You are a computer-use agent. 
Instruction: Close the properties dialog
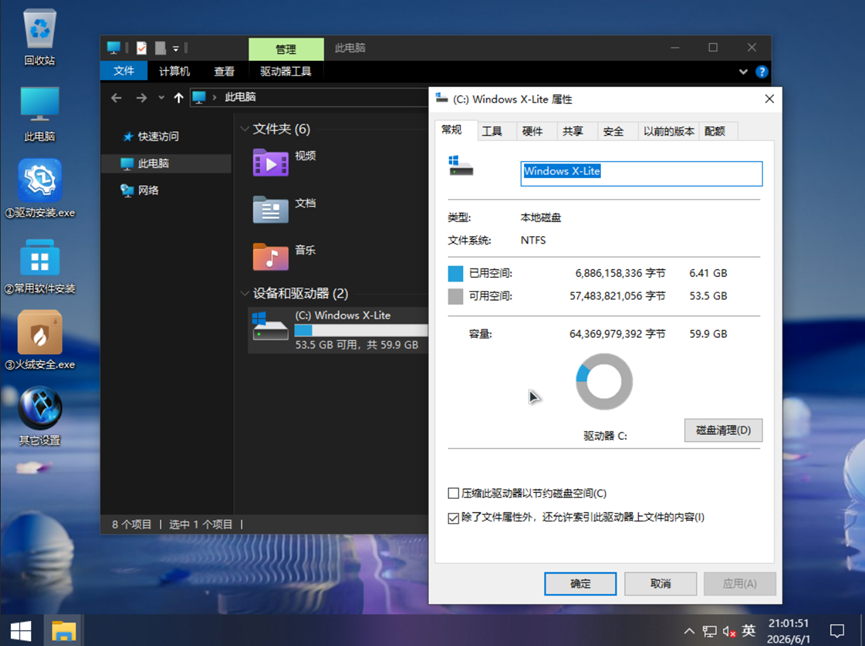pyautogui.click(x=769, y=99)
